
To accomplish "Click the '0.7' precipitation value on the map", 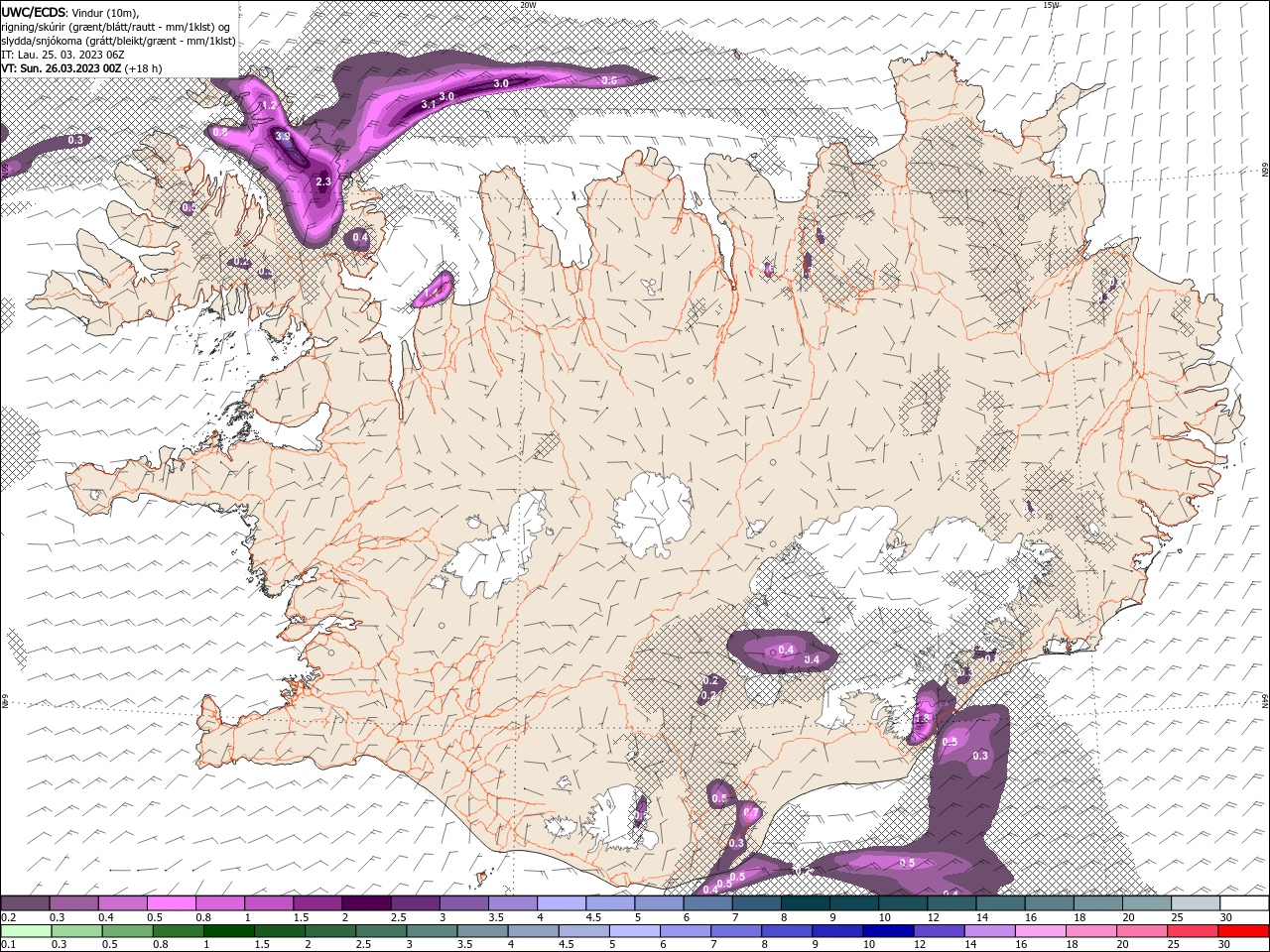I will click(x=751, y=813).
